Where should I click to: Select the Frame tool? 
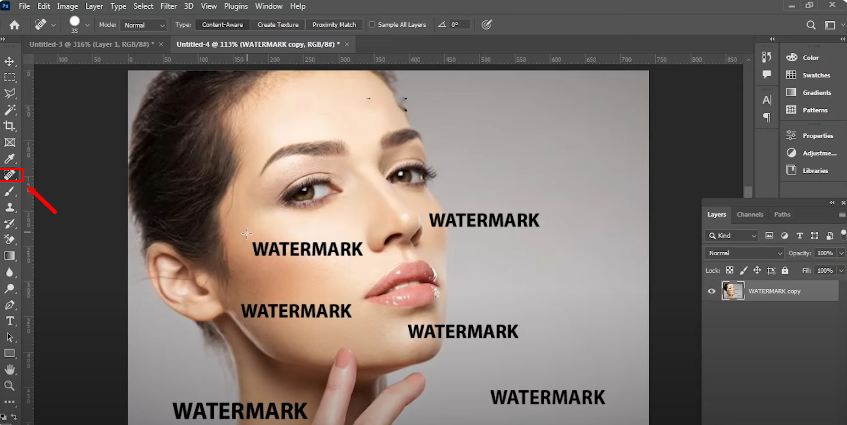[10, 143]
